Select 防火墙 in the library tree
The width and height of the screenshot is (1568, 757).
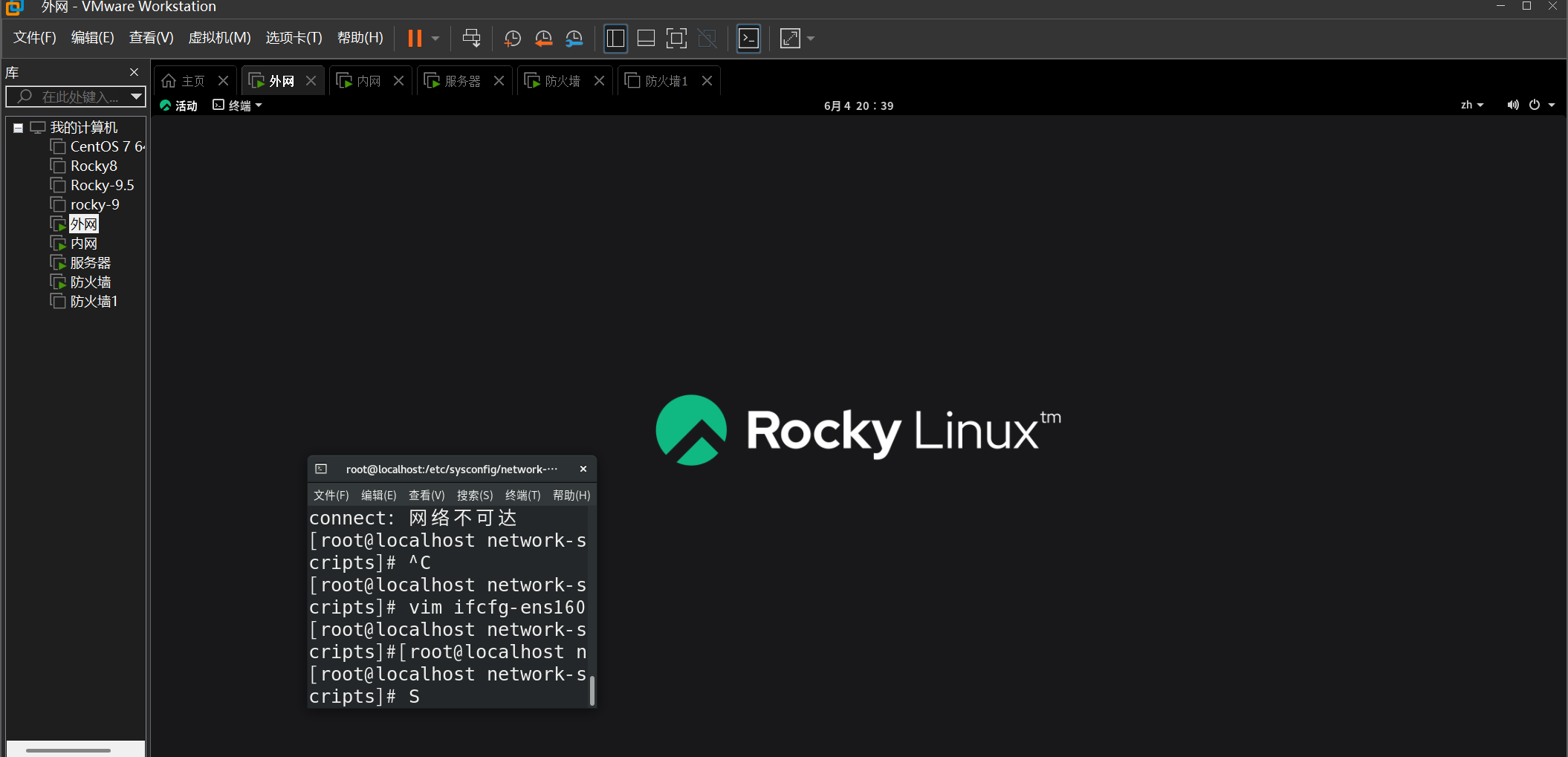pos(90,282)
